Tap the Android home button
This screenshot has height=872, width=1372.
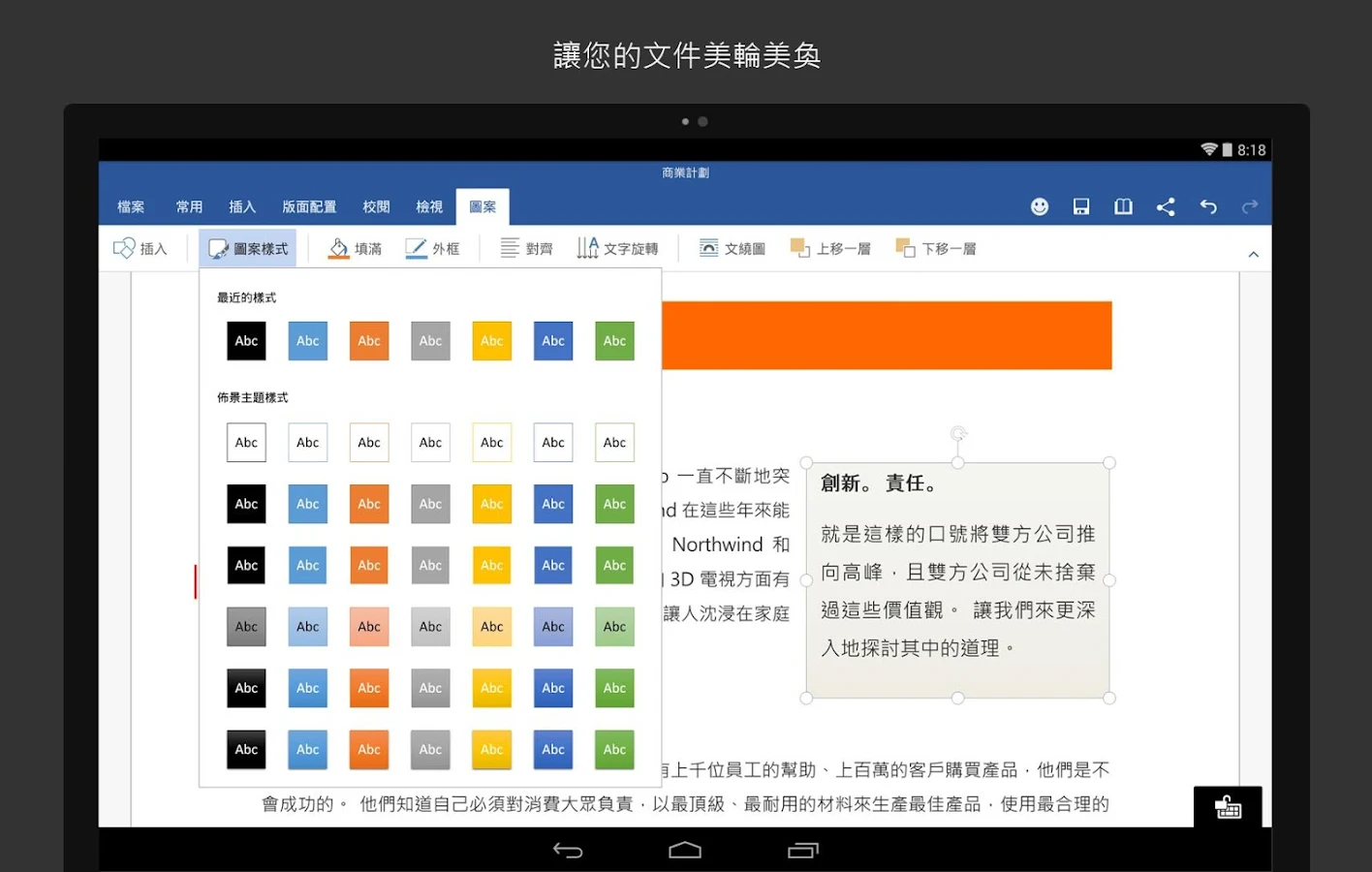[685, 849]
